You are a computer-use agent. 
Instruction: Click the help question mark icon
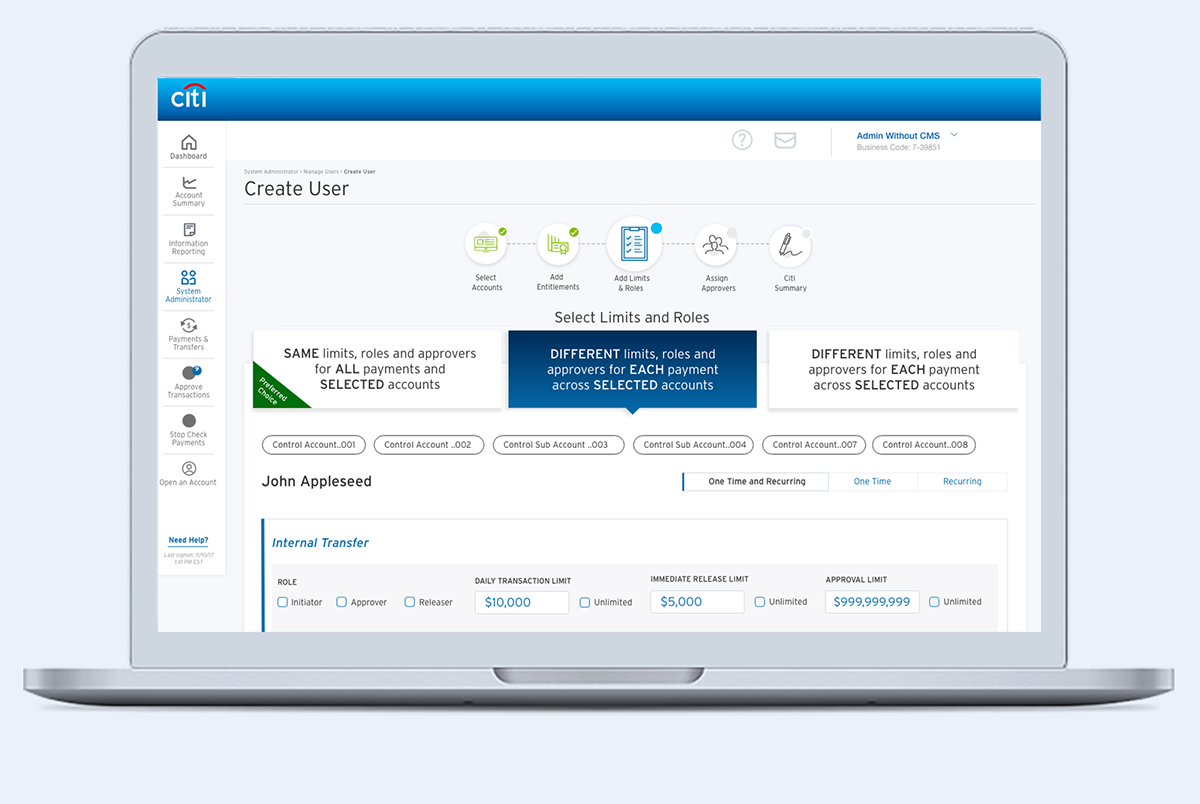742,140
